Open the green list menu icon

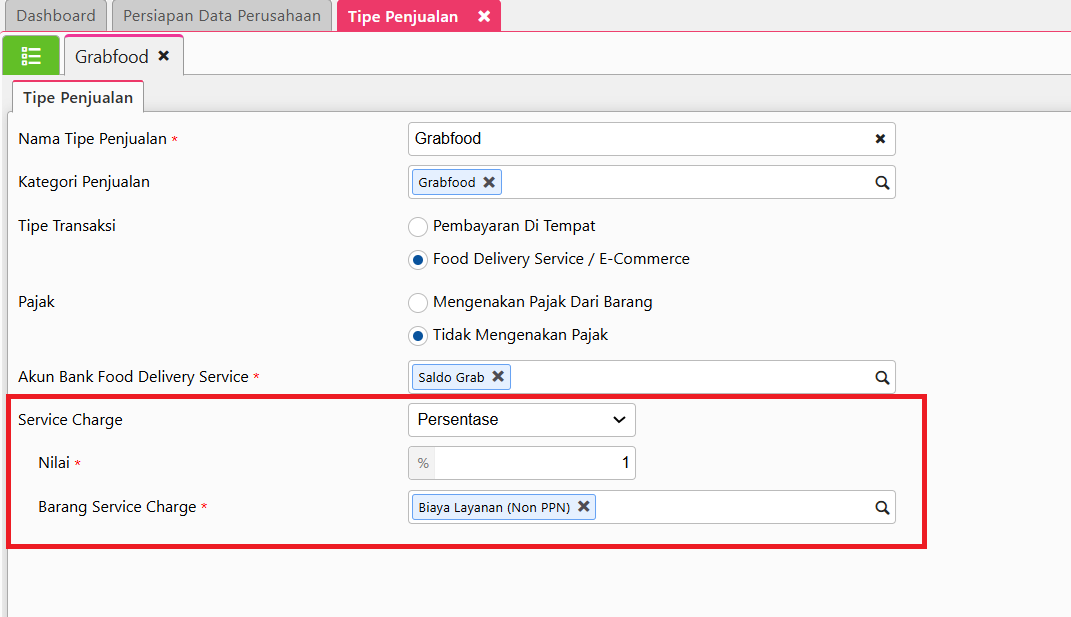[x=31, y=56]
